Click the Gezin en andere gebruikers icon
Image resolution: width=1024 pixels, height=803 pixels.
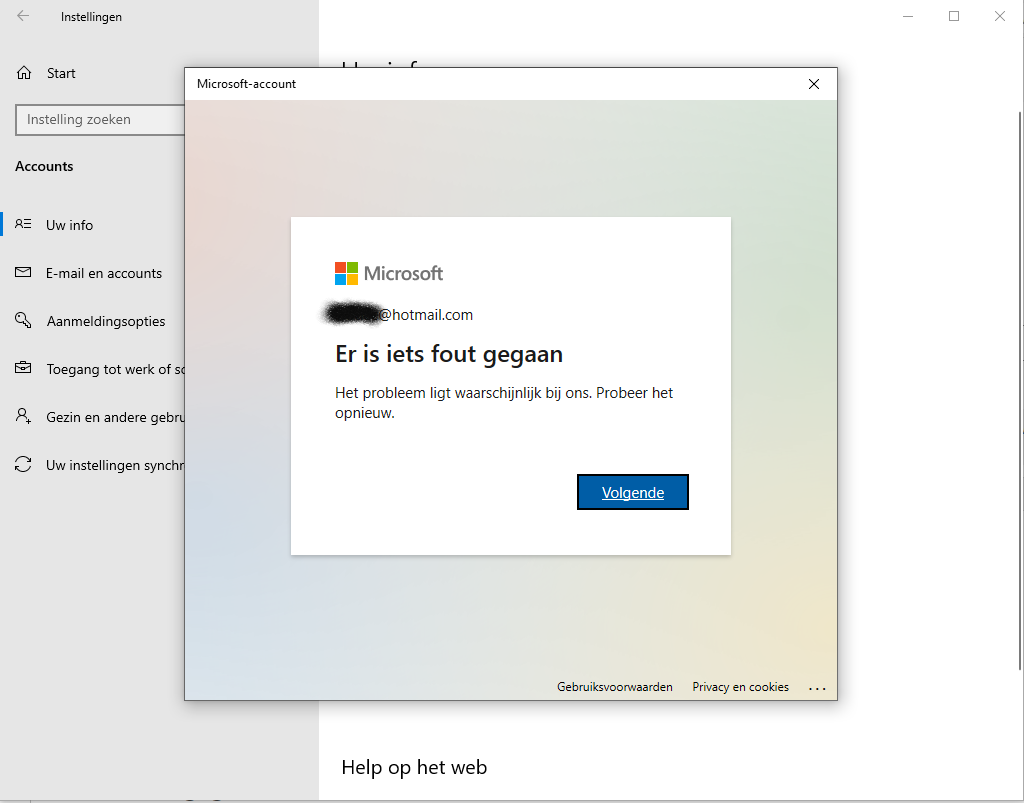tap(23, 416)
